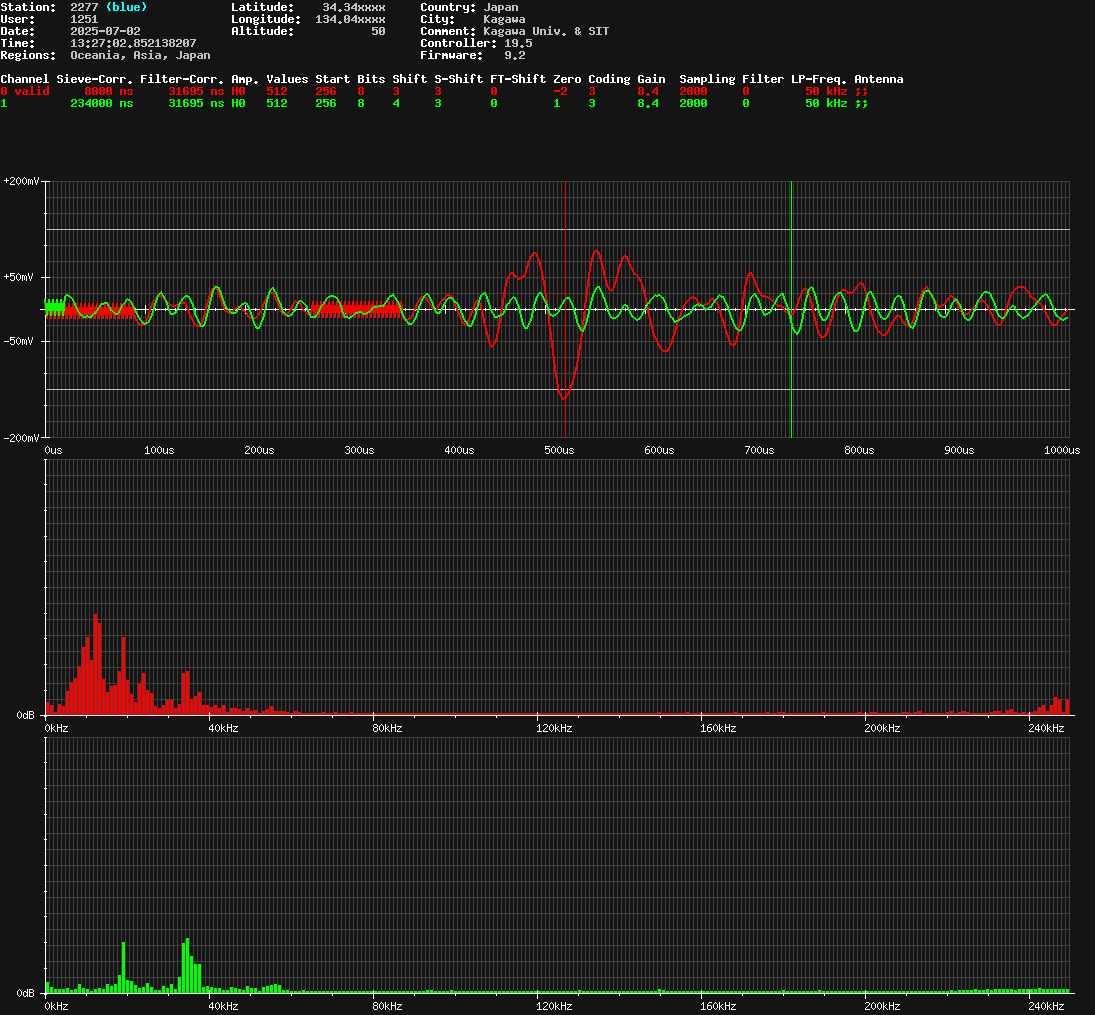Image resolution: width=1095 pixels, height=1015 pixels.
Task: Click the user value 1251
Action: (84, 19)
